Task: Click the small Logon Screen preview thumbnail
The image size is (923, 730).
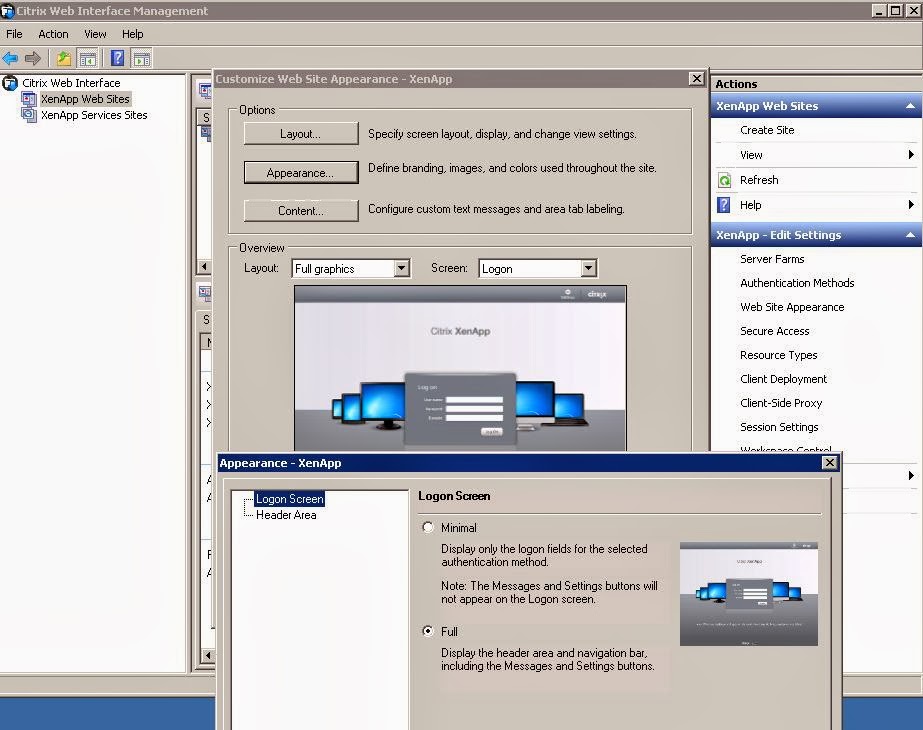Action: point(749,594)
